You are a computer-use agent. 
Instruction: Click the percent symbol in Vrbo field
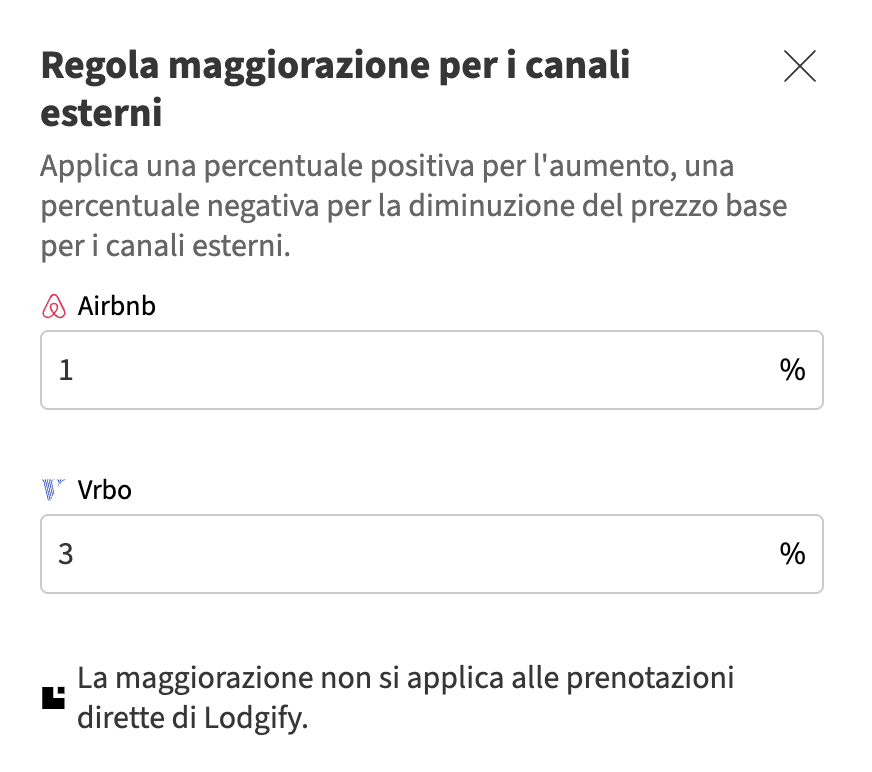pos(792,554)
